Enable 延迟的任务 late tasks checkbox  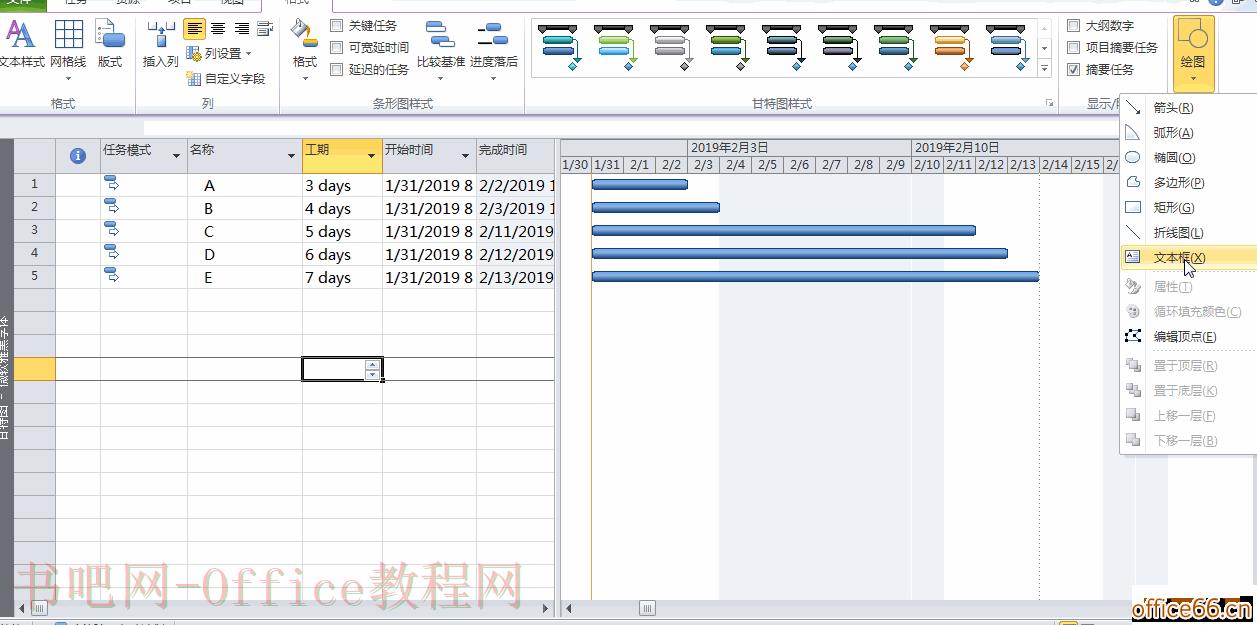tap(337, 70)
